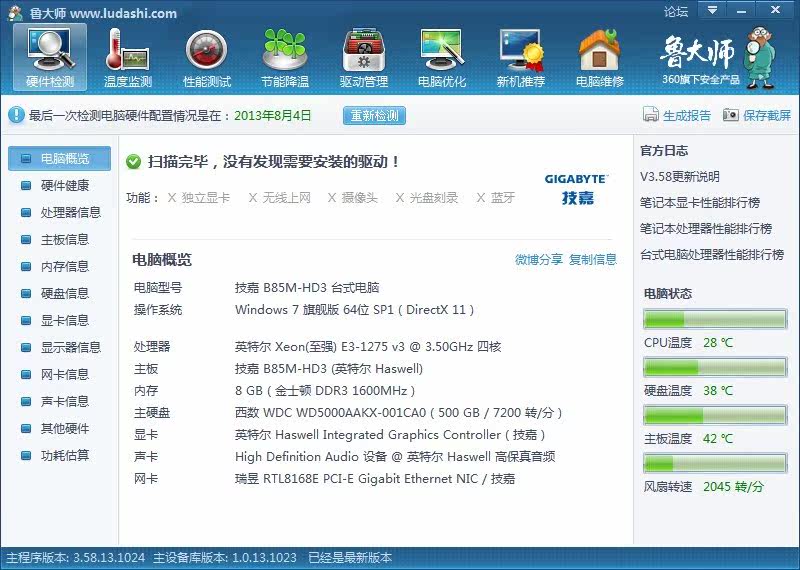Open 节能降温 energy saving tool

click(x=285, y=56)
